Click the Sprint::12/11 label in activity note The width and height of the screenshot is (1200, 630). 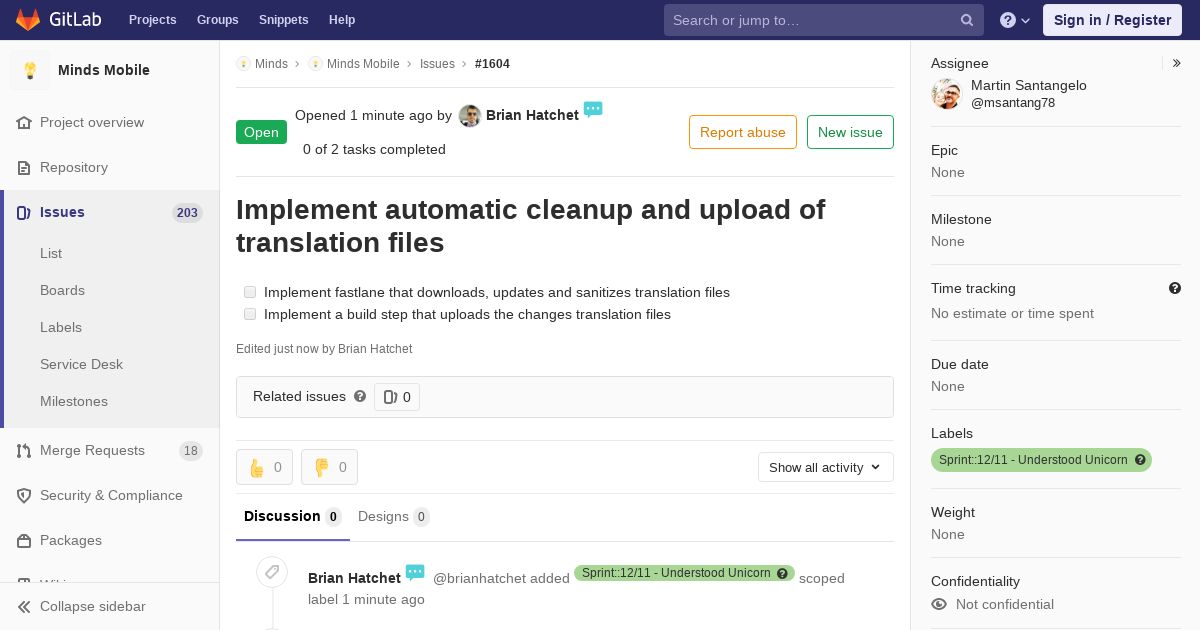[676, 573]
